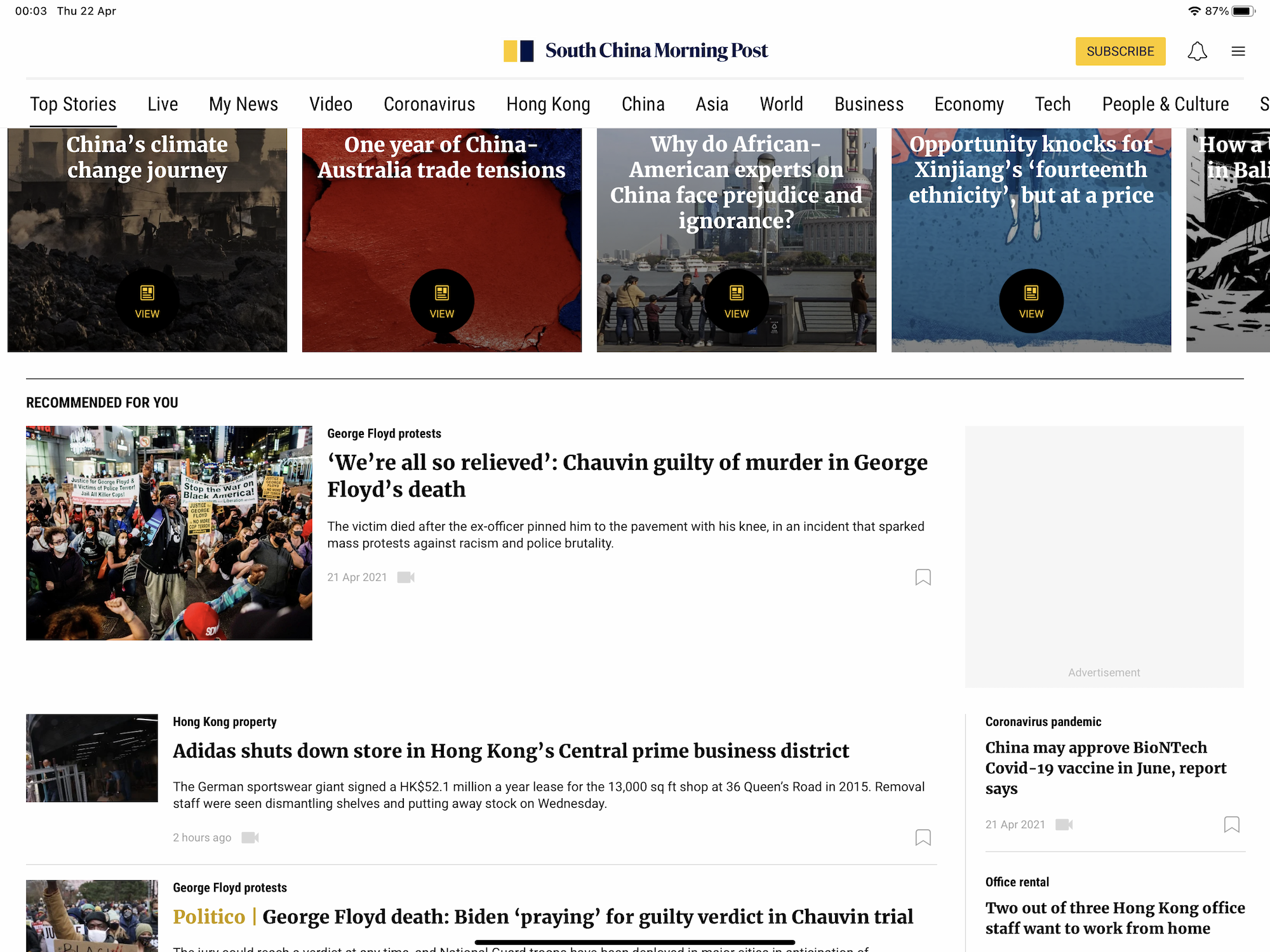Viewport: 1270px width, 952px height.
Task: Click the Politico source label
Action: tap(209, 916)
